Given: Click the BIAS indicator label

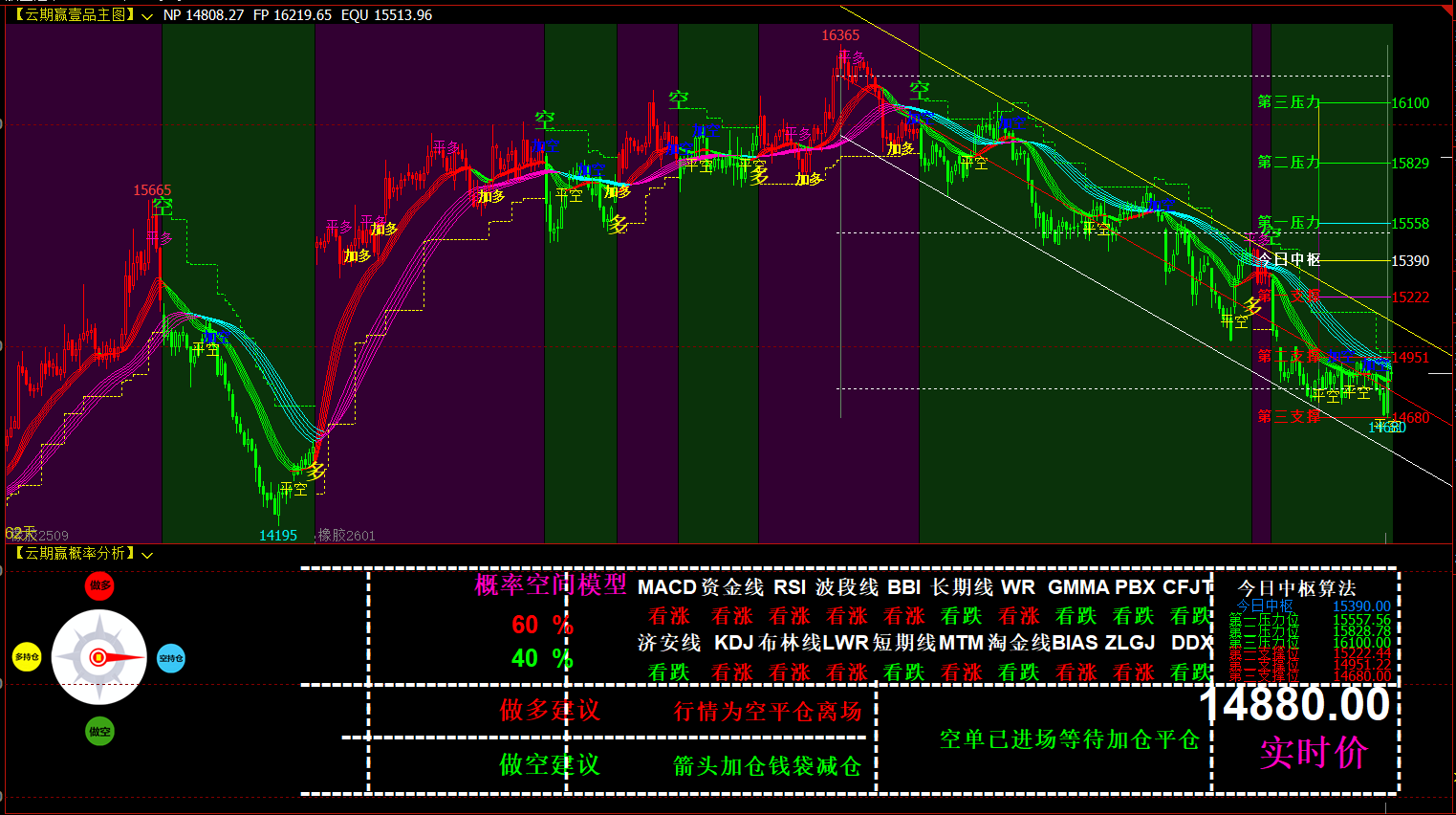Looking at the screenshot, I should point(1075,643).
